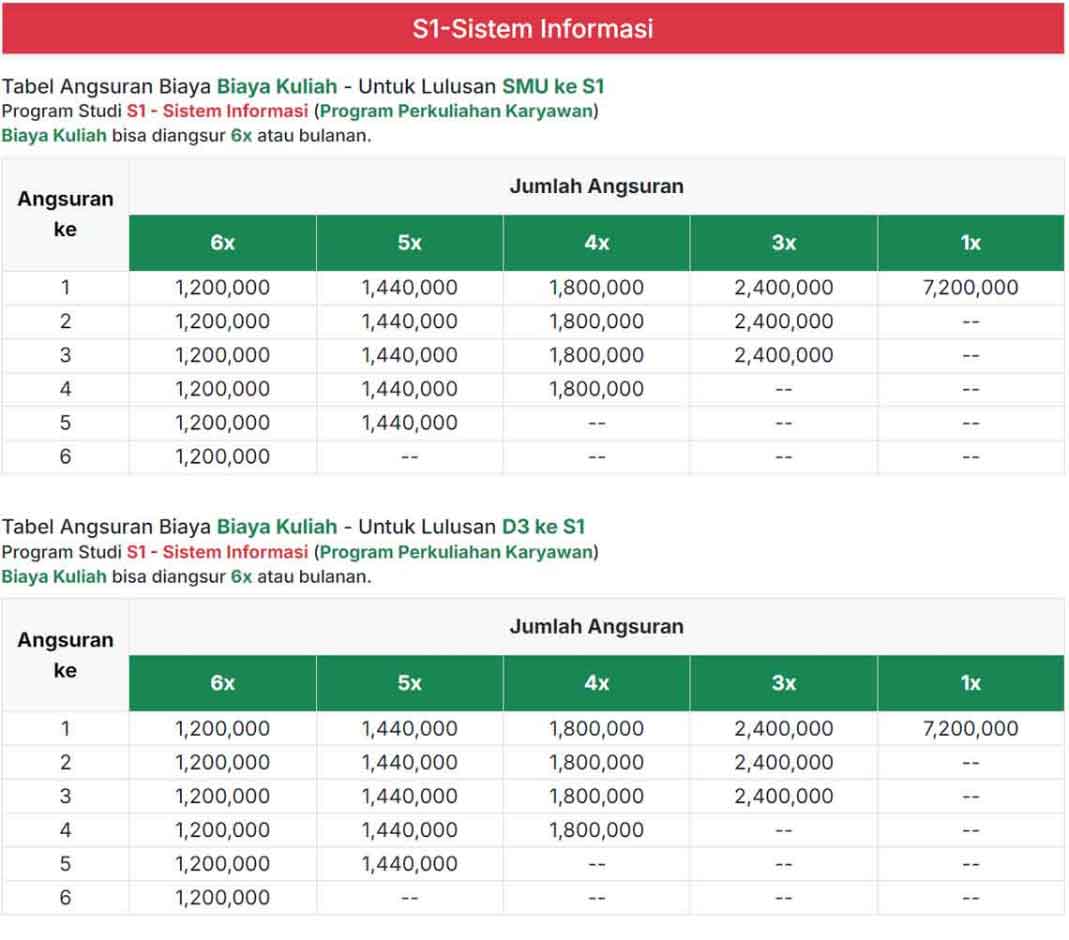Click the green 'SMU ke S1' heading text
Image resolution: width=1069 pixels, height=940 pixels.
click(553, 87)
